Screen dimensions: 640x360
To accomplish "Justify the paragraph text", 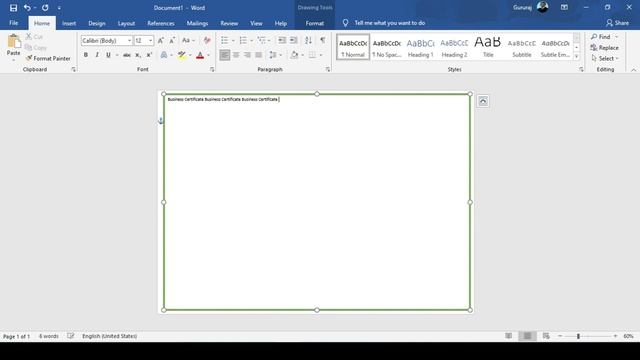I will (x=259, y=55).
